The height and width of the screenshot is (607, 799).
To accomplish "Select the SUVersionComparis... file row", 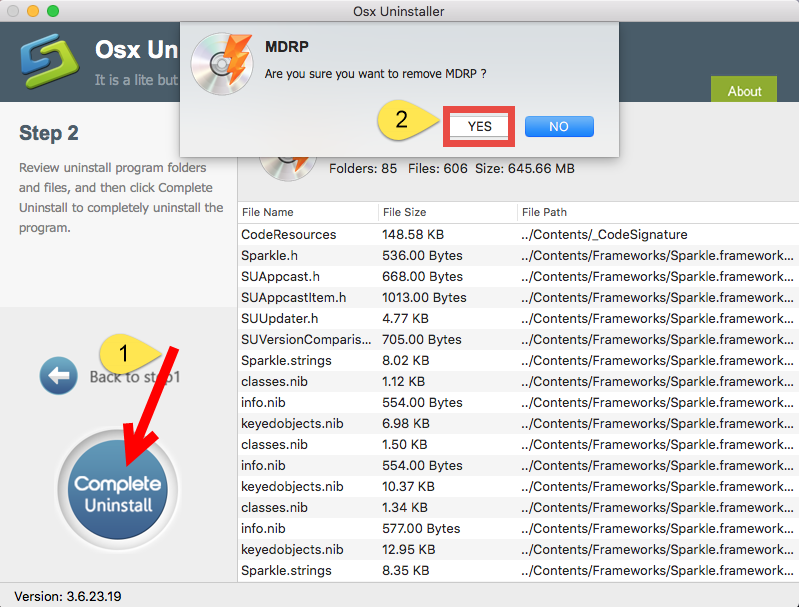I will click(x=518, y=339).
